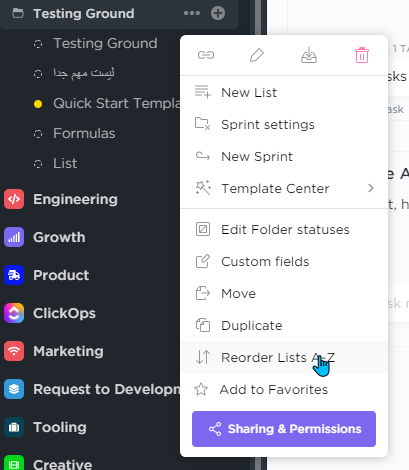Viewport: 409px width, 470px height.
Task: Click the Growth bar-chart space icon
Action: (x=14, y=237)
